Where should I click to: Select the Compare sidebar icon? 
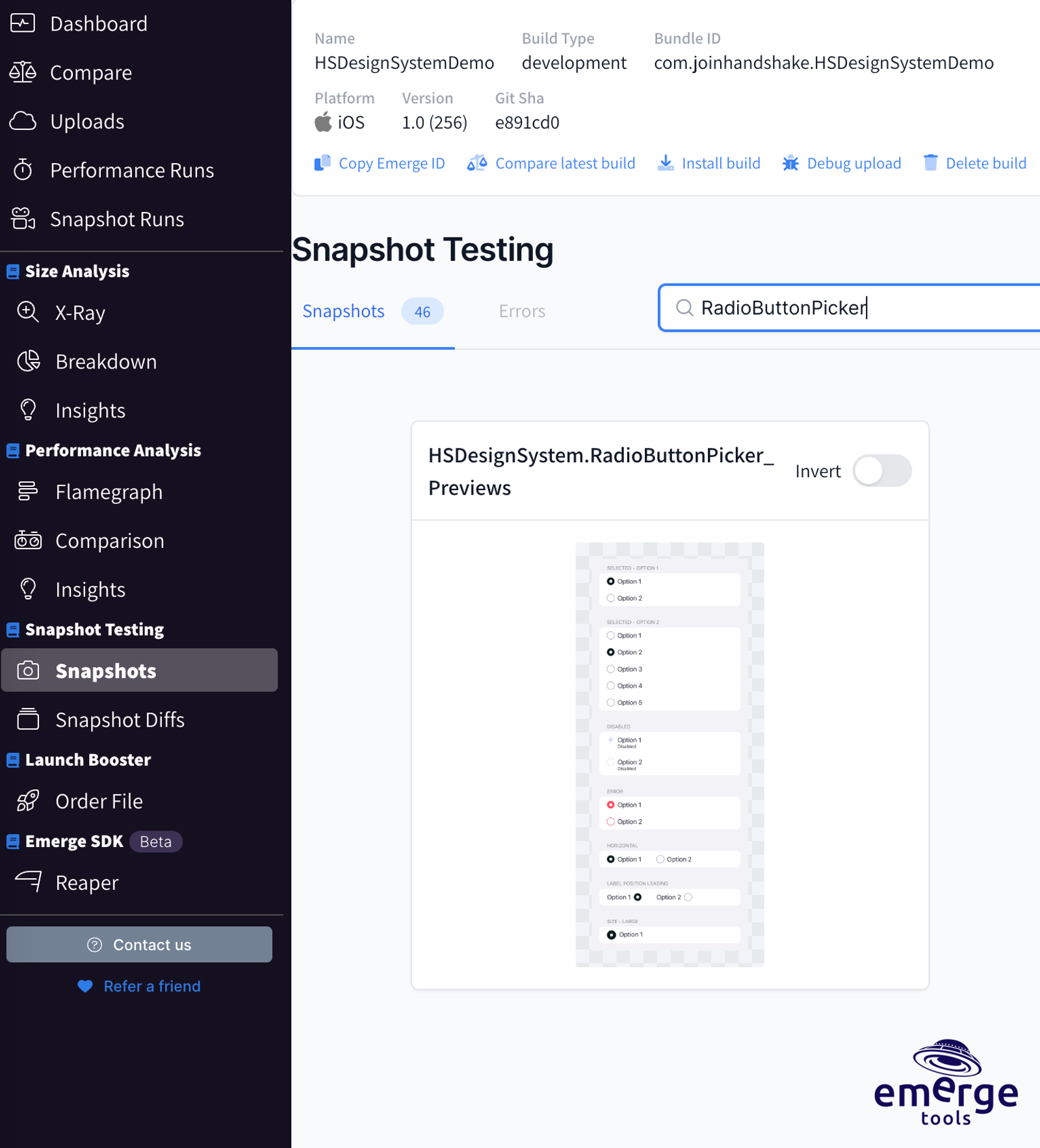pyautogui.click(x=22, y=73)
